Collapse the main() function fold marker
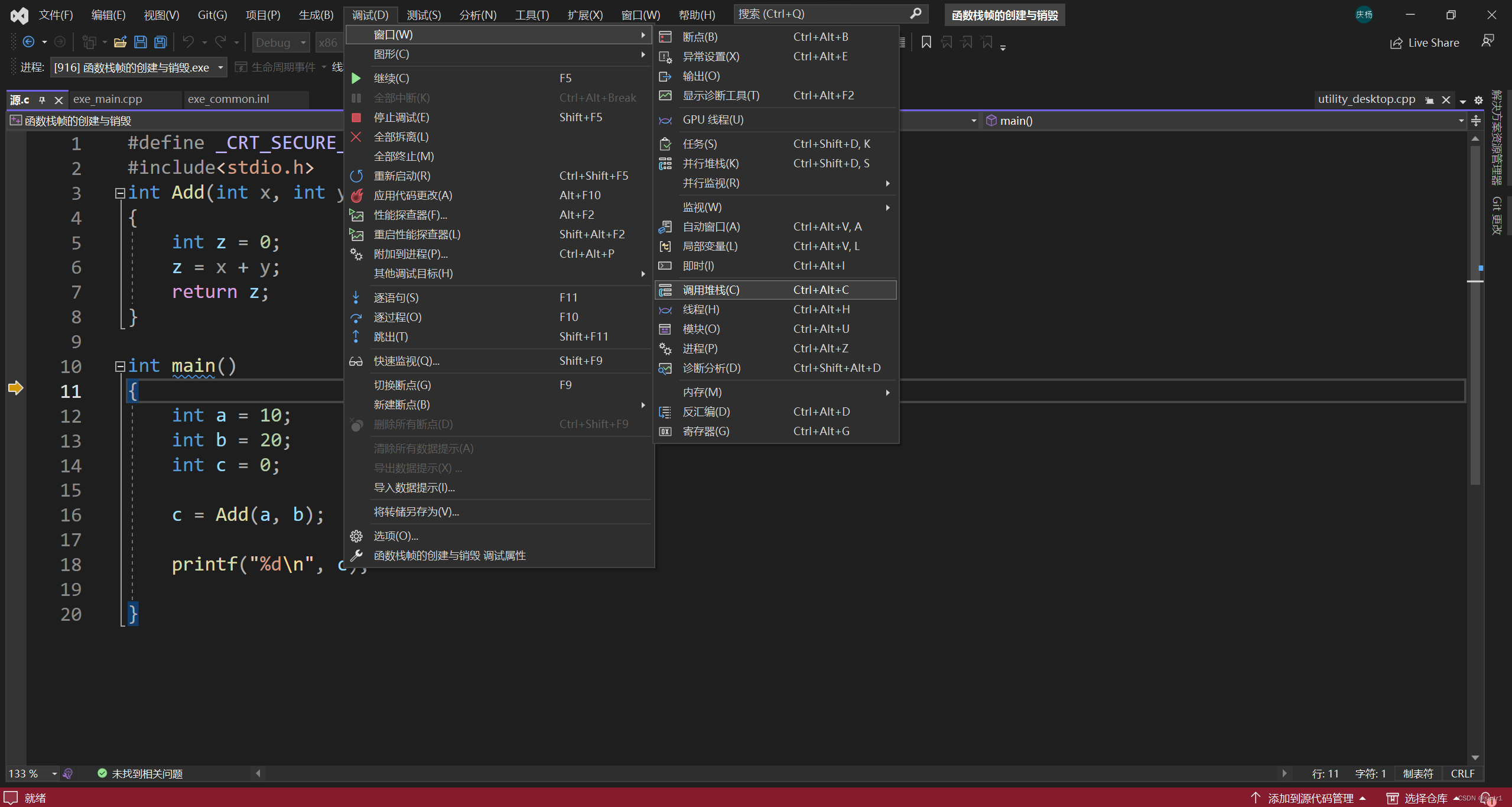The height and width of the screenshot is (807, 1512). (x=120, y=367)
